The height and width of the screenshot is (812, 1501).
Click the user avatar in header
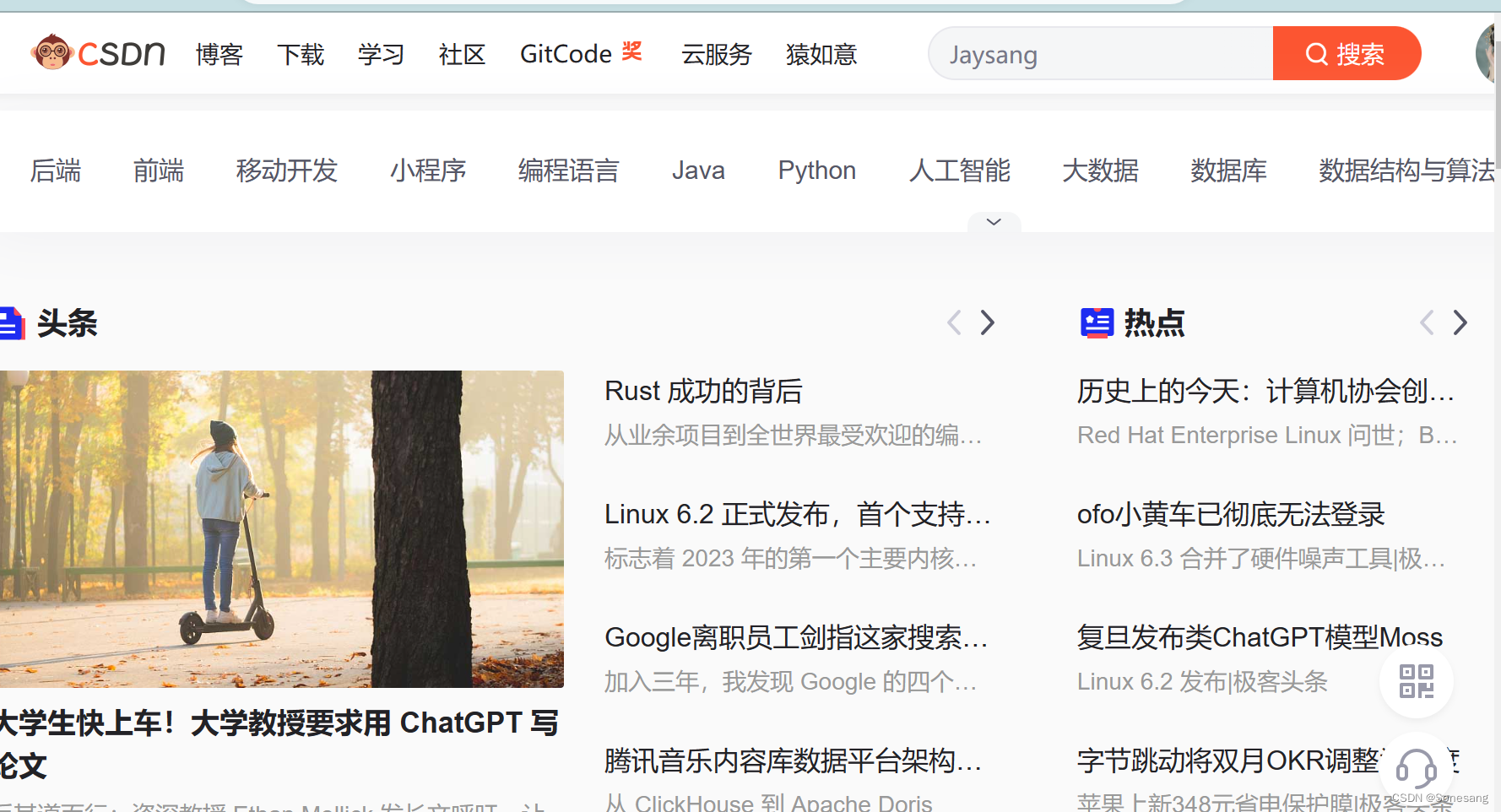(x=1486, y=53)
